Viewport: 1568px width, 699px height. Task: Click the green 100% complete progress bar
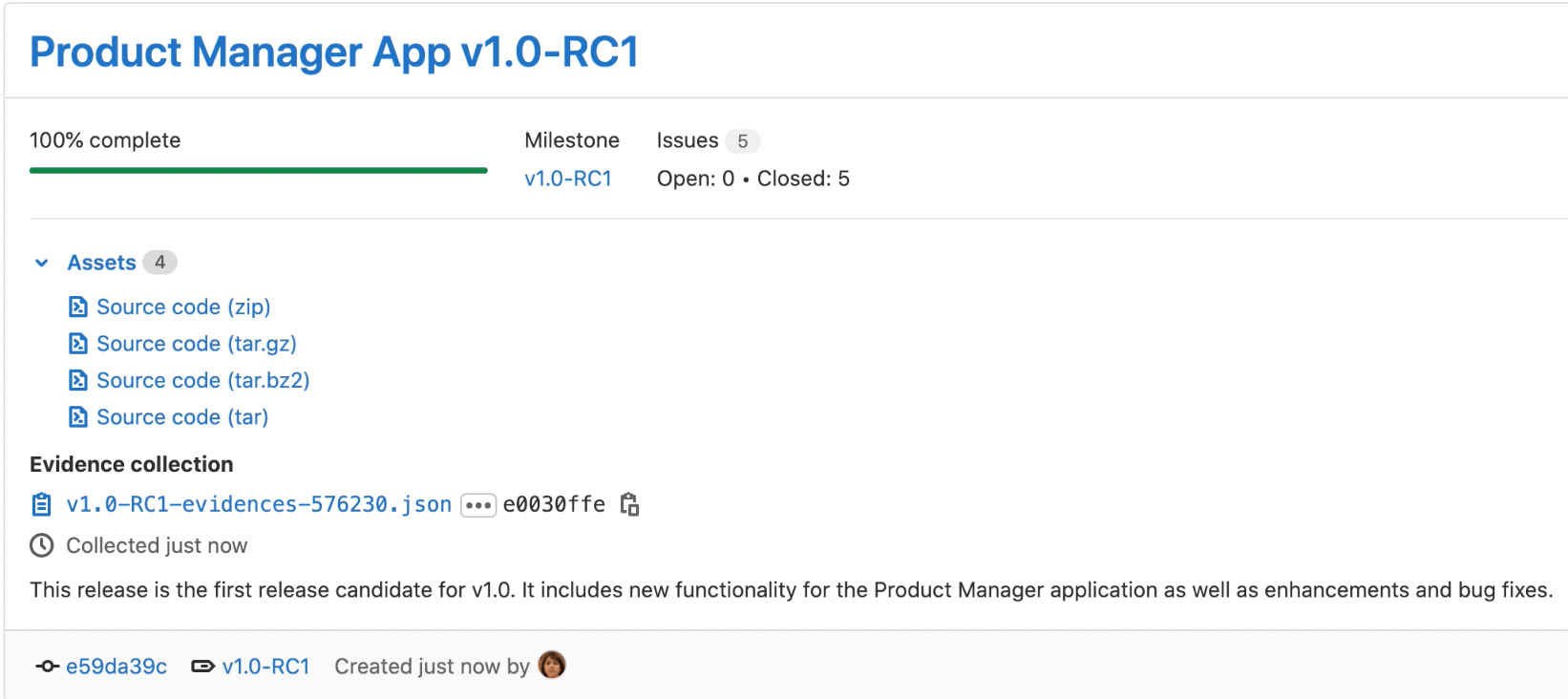[258, 170]
